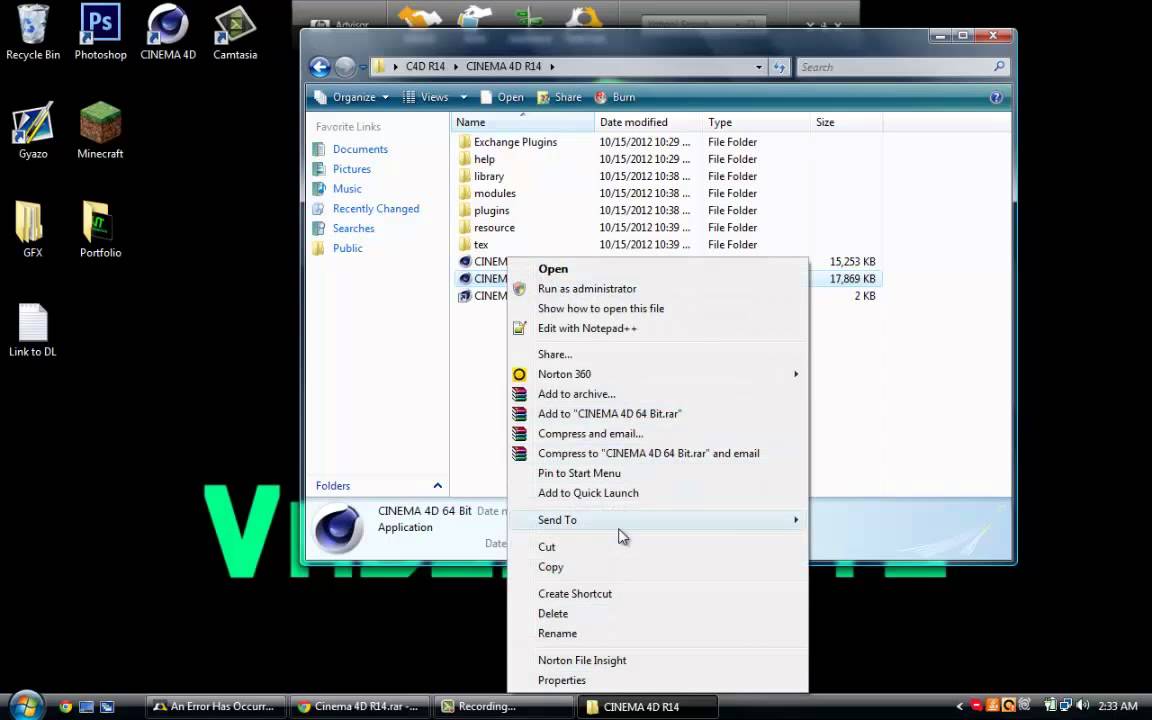Open the Views dropdown arrow
This screenshot has width=1152, height=720.
(464, 97)
